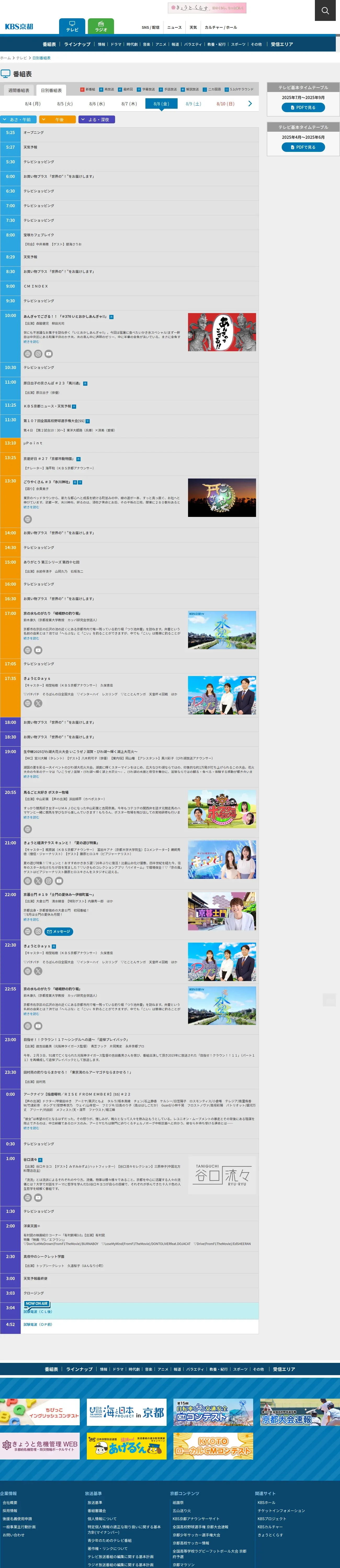This screenshot has width=340, height=1568.
Task: Open the search magnifier icon
Action: 326,10
